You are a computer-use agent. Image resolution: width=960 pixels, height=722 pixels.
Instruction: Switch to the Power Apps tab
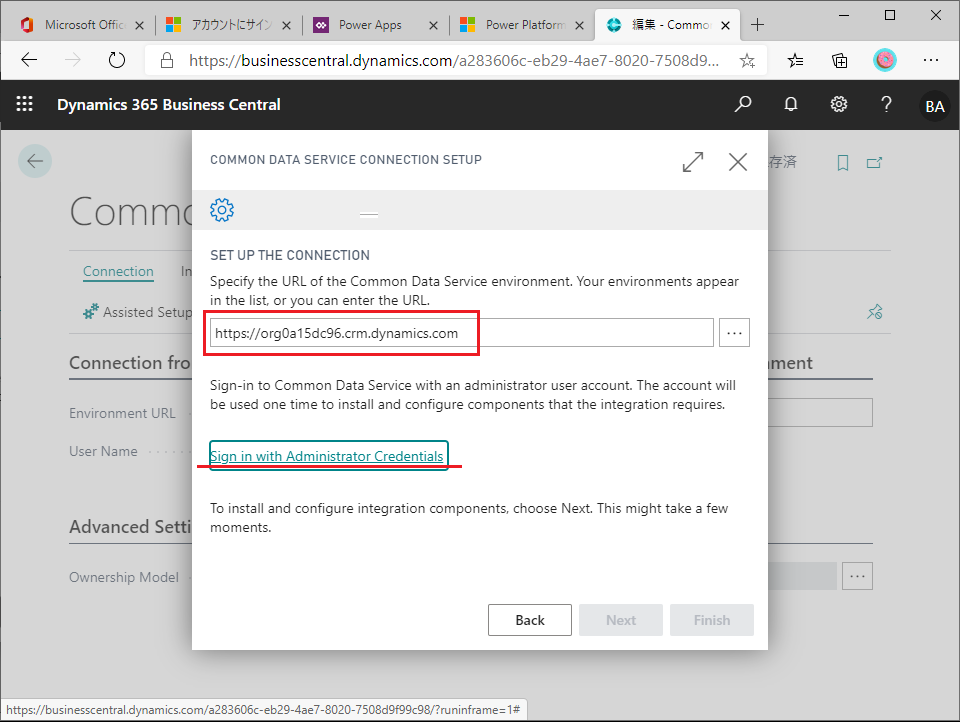click(368, 24)
